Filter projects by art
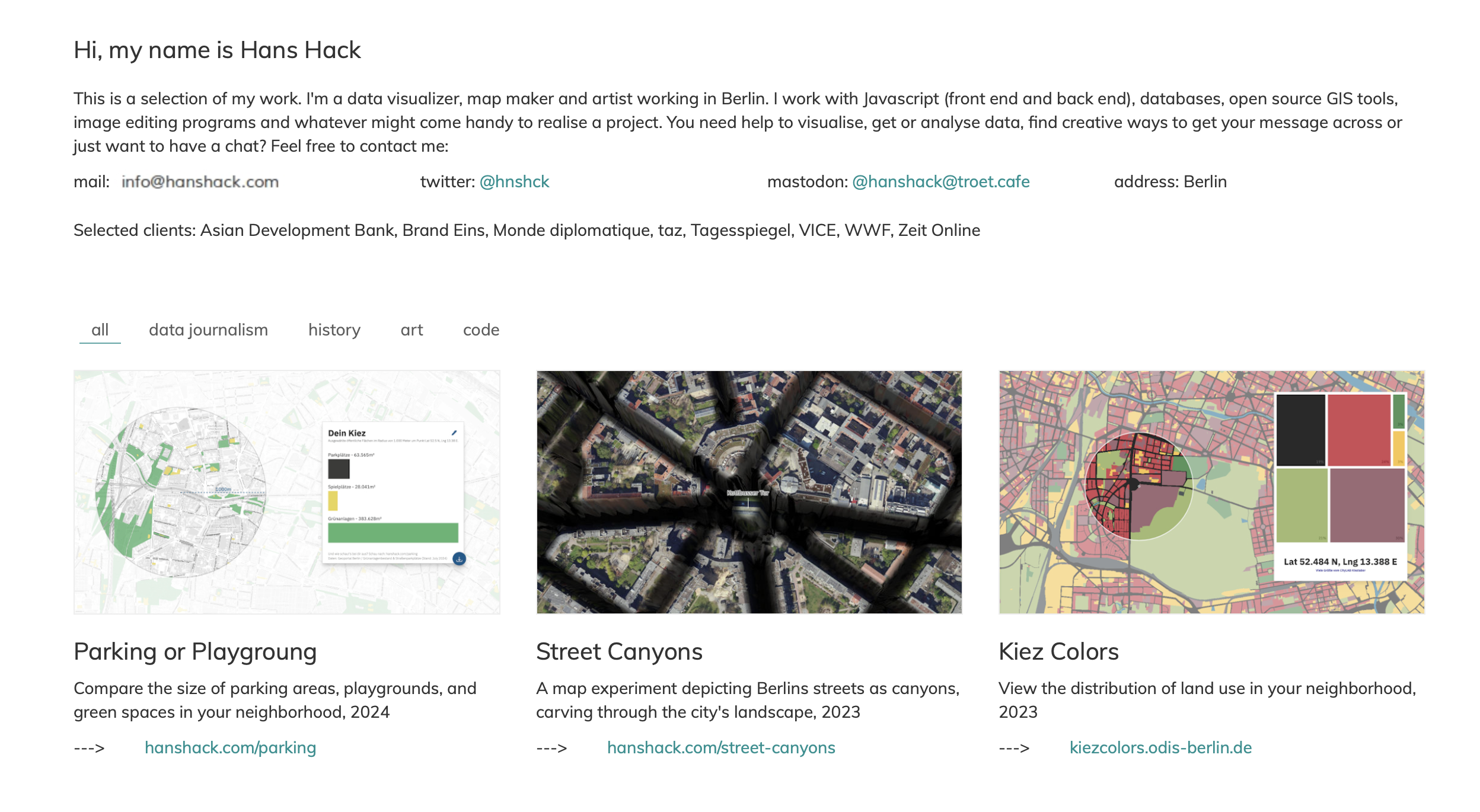The height and width of the screenshot is (812, 1480). (412, 330)
